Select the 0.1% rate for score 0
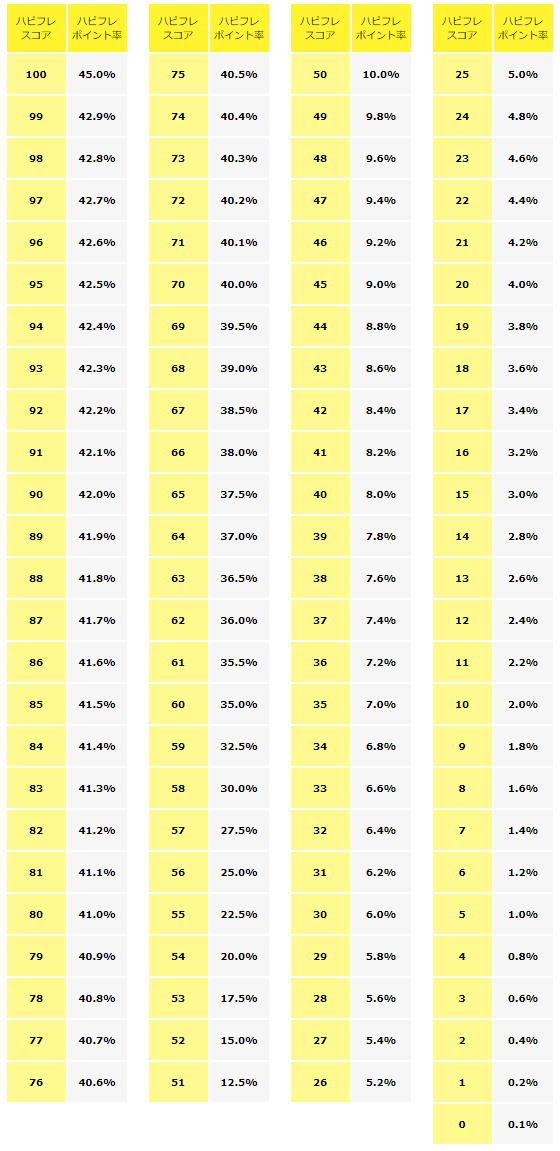The image size is (560, 1151). click(523, 1124)
